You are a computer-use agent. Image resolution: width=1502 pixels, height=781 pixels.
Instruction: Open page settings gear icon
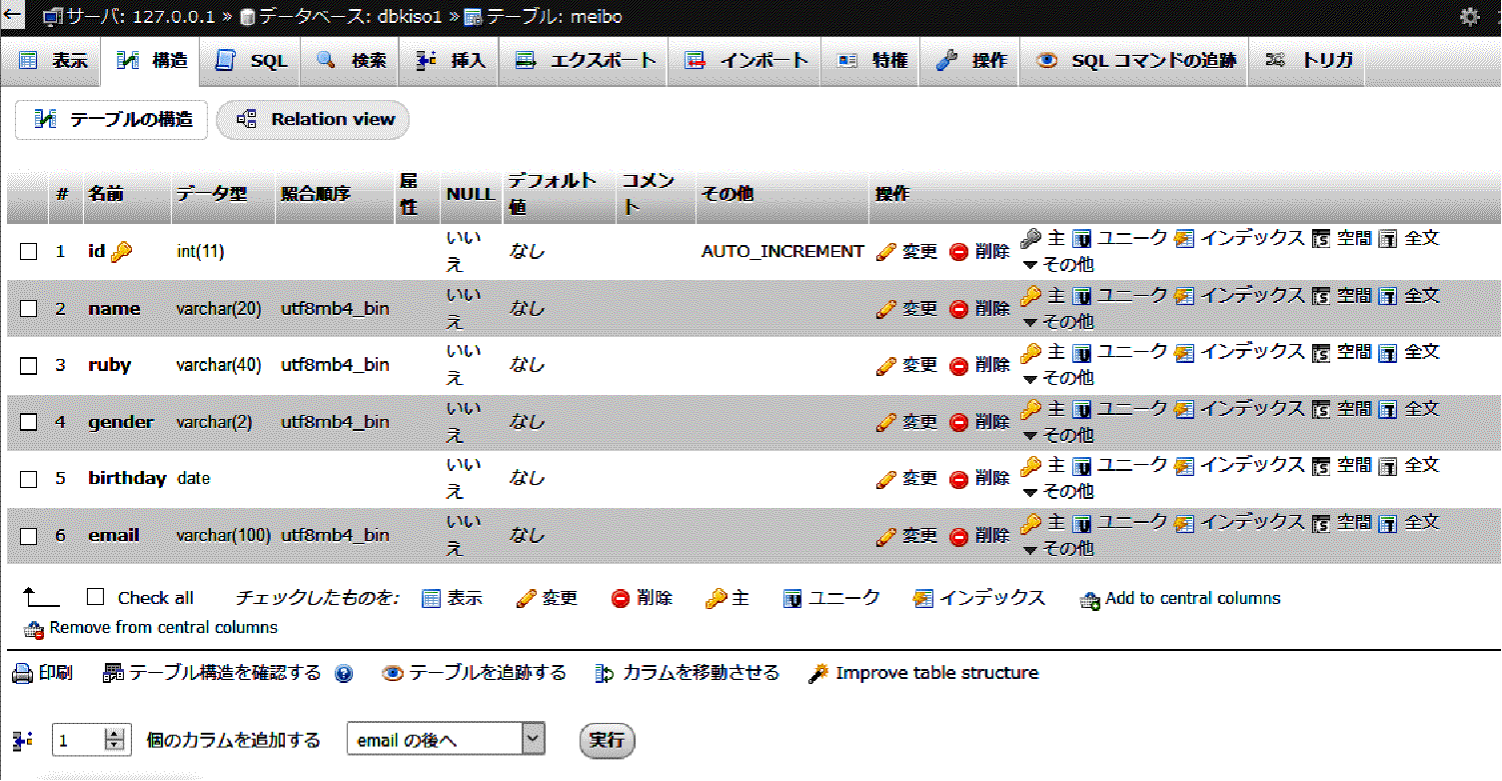[1469, 16]
